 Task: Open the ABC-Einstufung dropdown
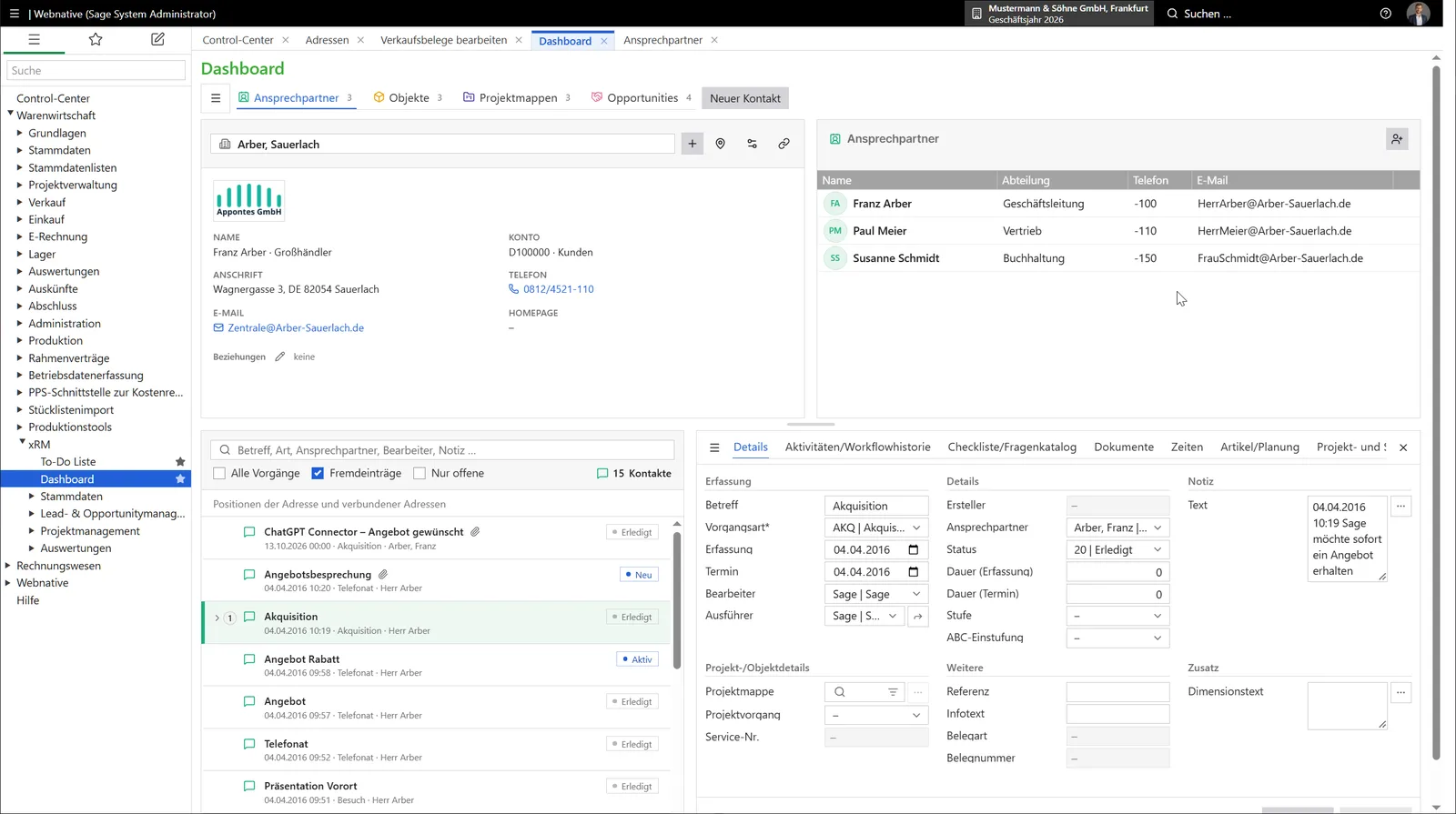tap(1117, 638)
